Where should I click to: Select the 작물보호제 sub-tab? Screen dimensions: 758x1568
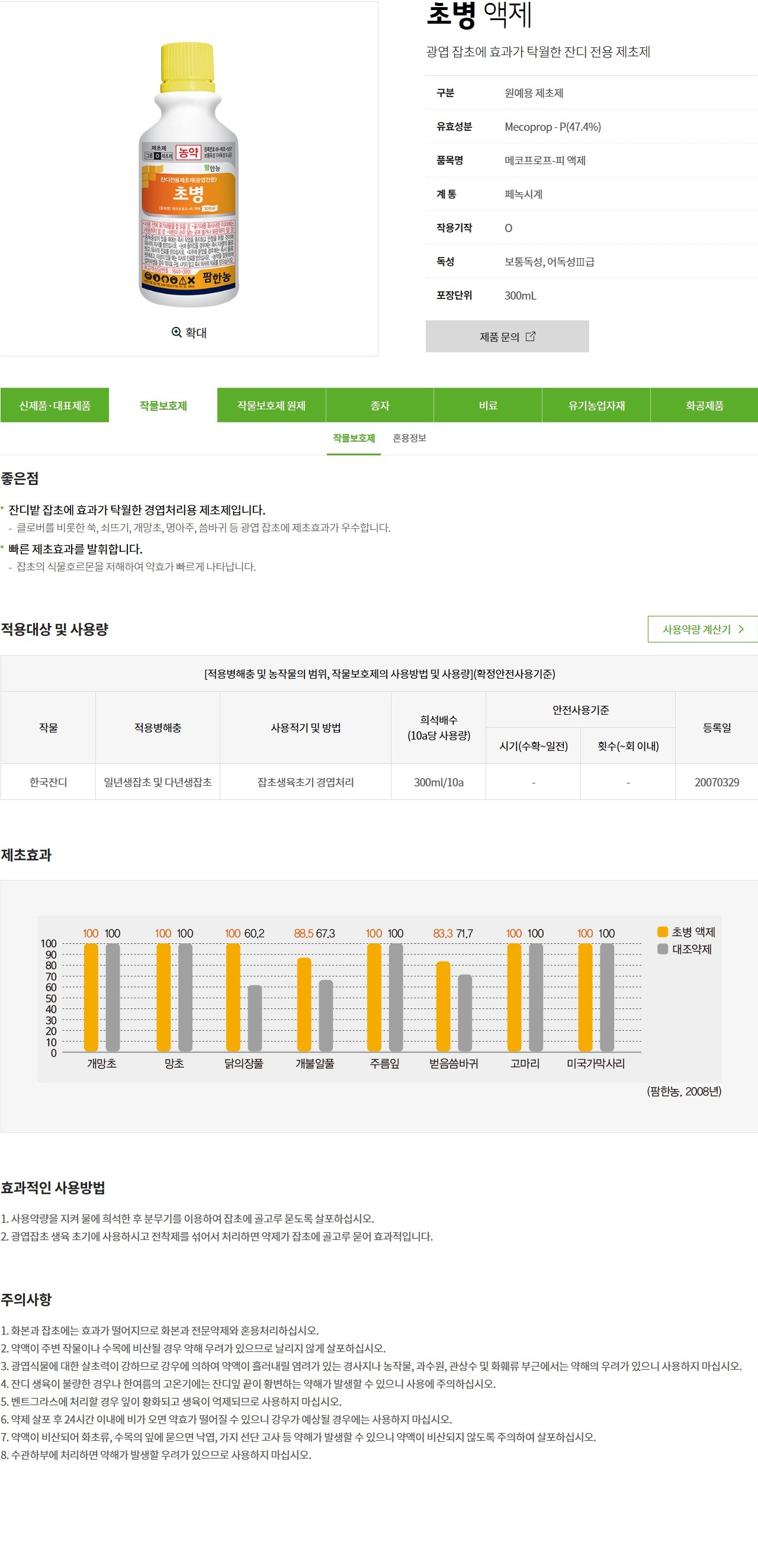pyautogui.click(x=354, y=438)
